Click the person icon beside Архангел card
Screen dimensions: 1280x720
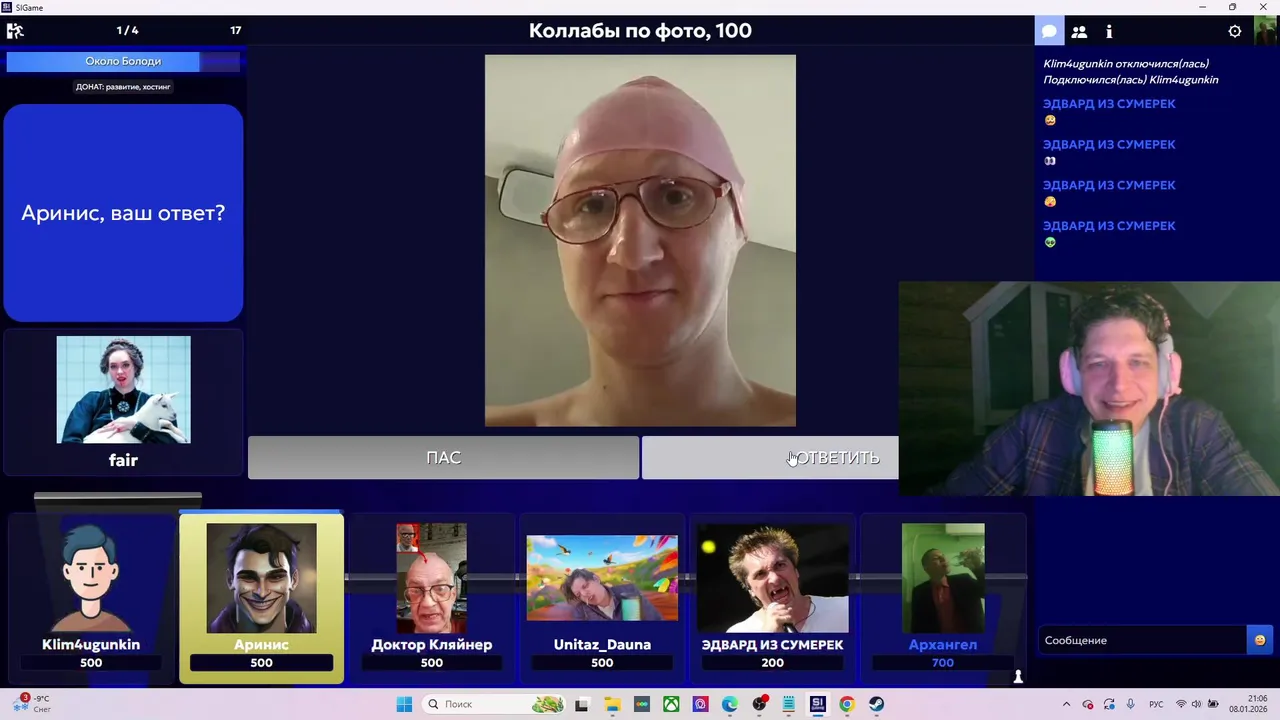point(1018,677)
